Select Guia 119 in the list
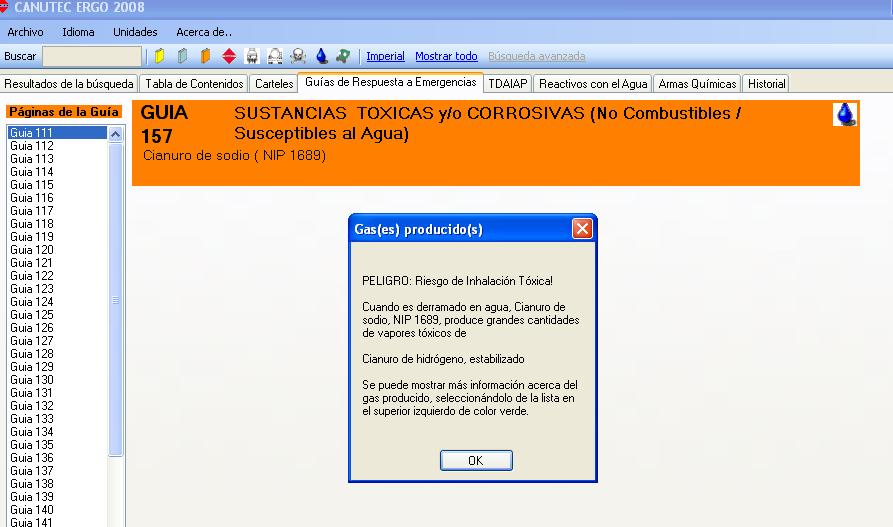This screenshot has width=893, height=527. point(57,237)
